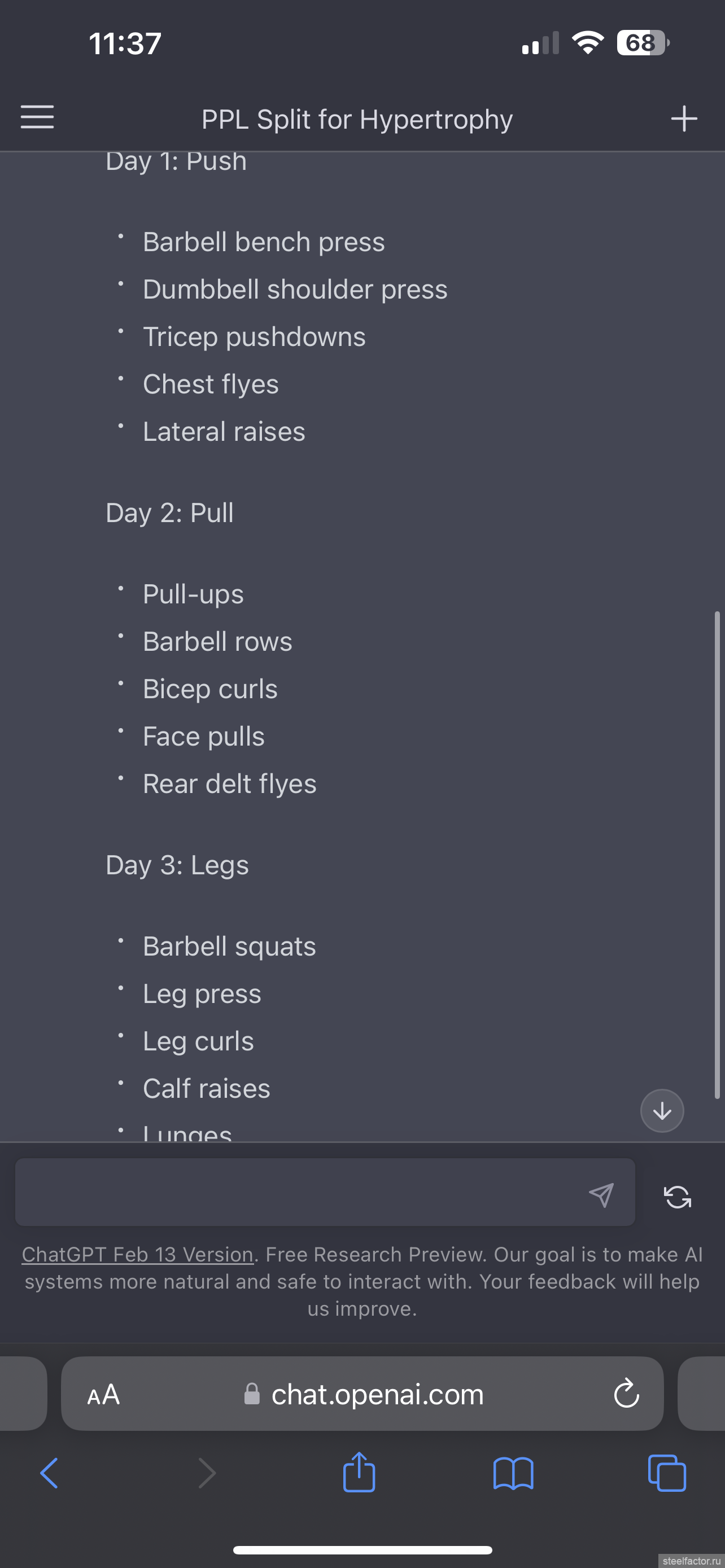
Task: Start a new chat with plus icon
Action: [x=684, y=118]
